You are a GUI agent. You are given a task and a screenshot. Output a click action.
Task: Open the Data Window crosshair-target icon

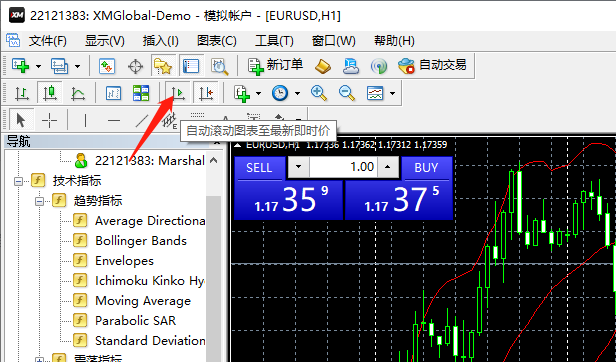pos(136,66)
